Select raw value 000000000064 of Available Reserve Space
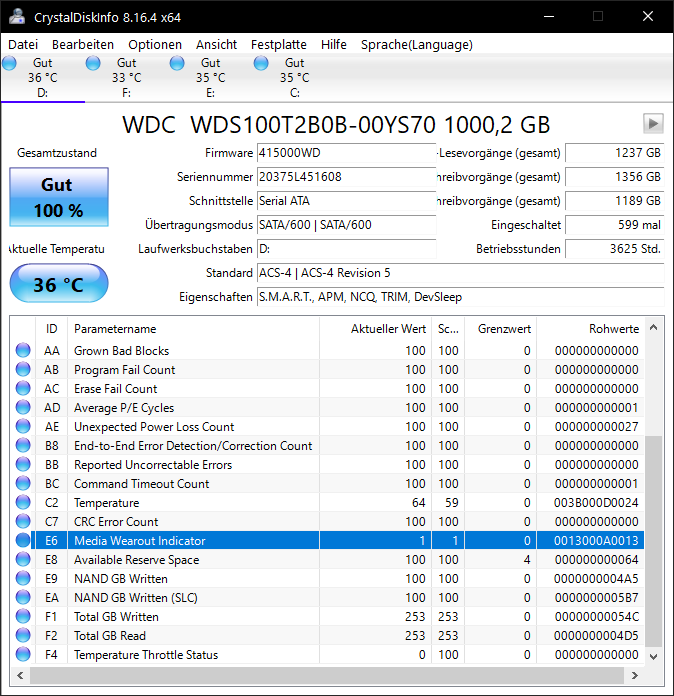Screen dimensions: 674x696 [x=597, y=560]
